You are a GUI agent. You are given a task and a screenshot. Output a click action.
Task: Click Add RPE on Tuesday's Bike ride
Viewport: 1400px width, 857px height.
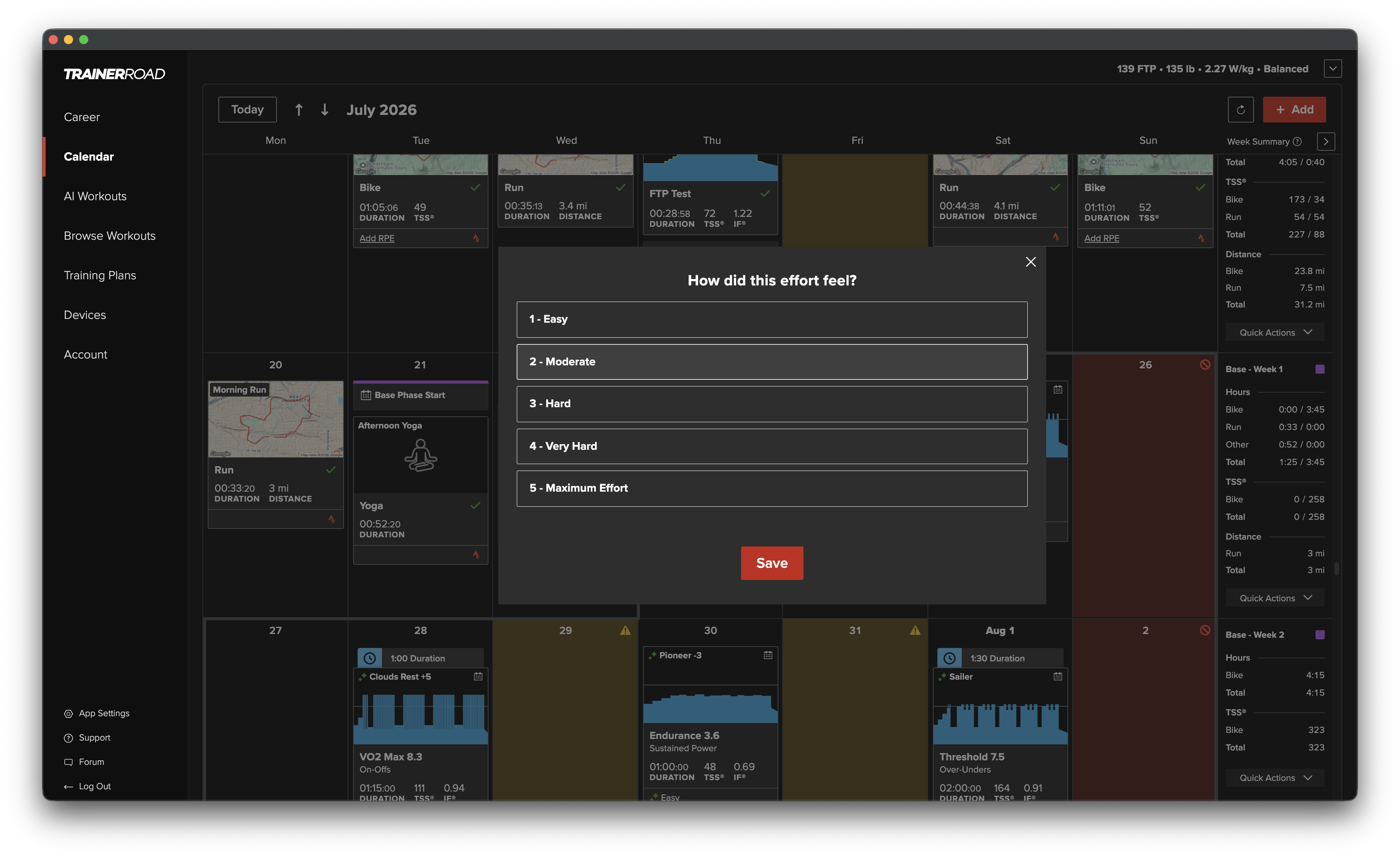coord(377,238)
